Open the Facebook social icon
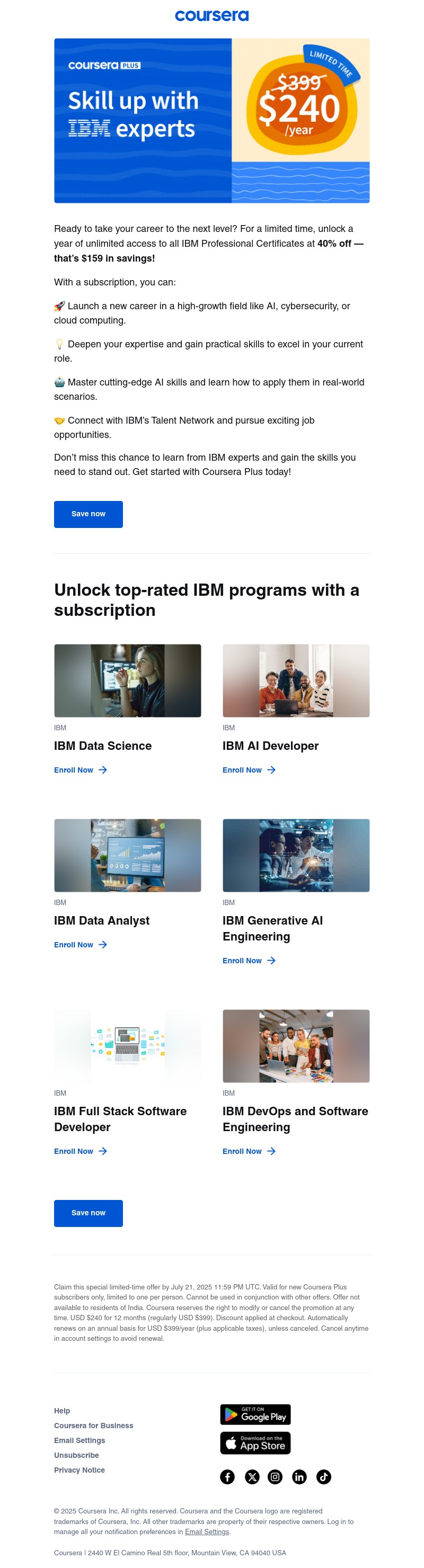 (227, 1477)
